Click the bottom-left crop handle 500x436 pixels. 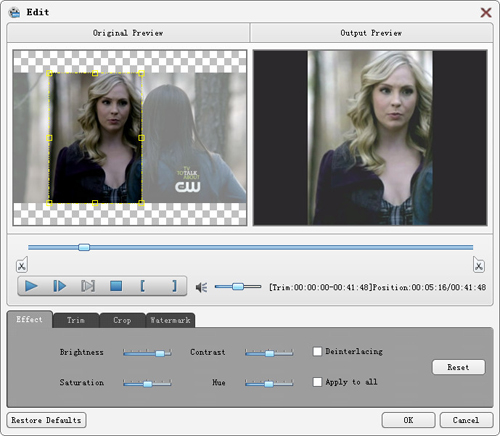click(49, 203)
